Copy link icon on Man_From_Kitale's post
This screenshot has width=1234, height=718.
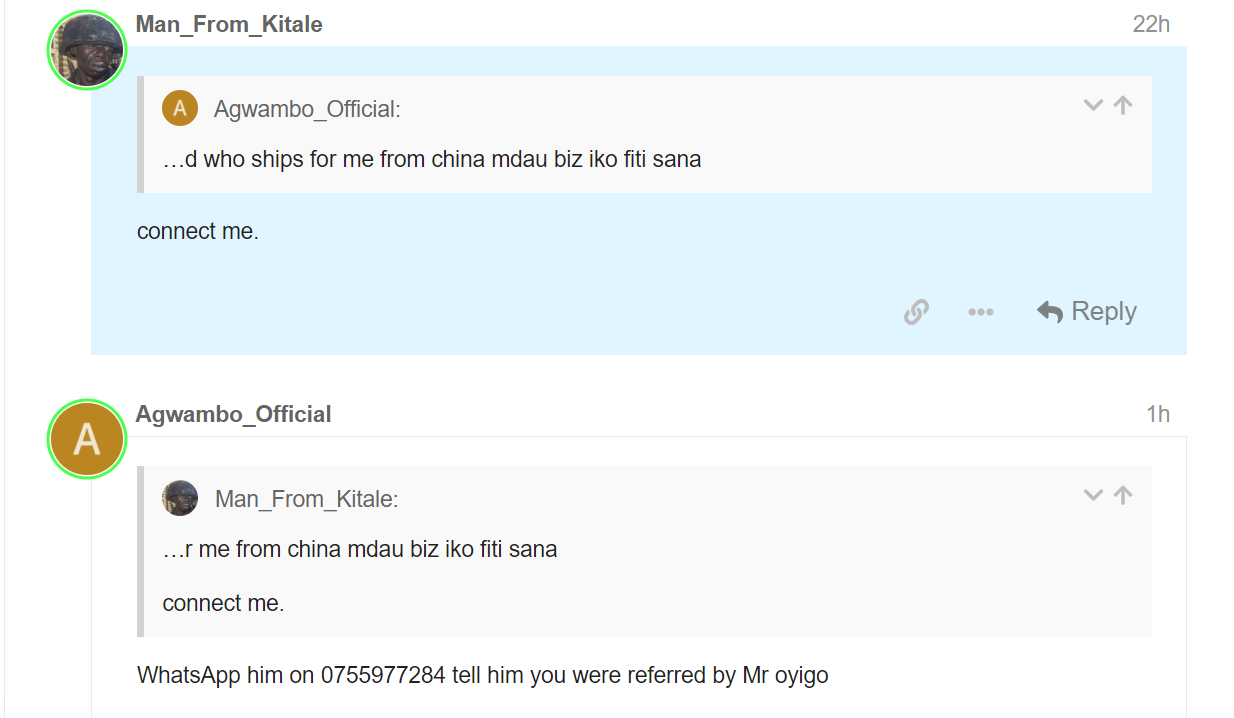click(915, 312)
